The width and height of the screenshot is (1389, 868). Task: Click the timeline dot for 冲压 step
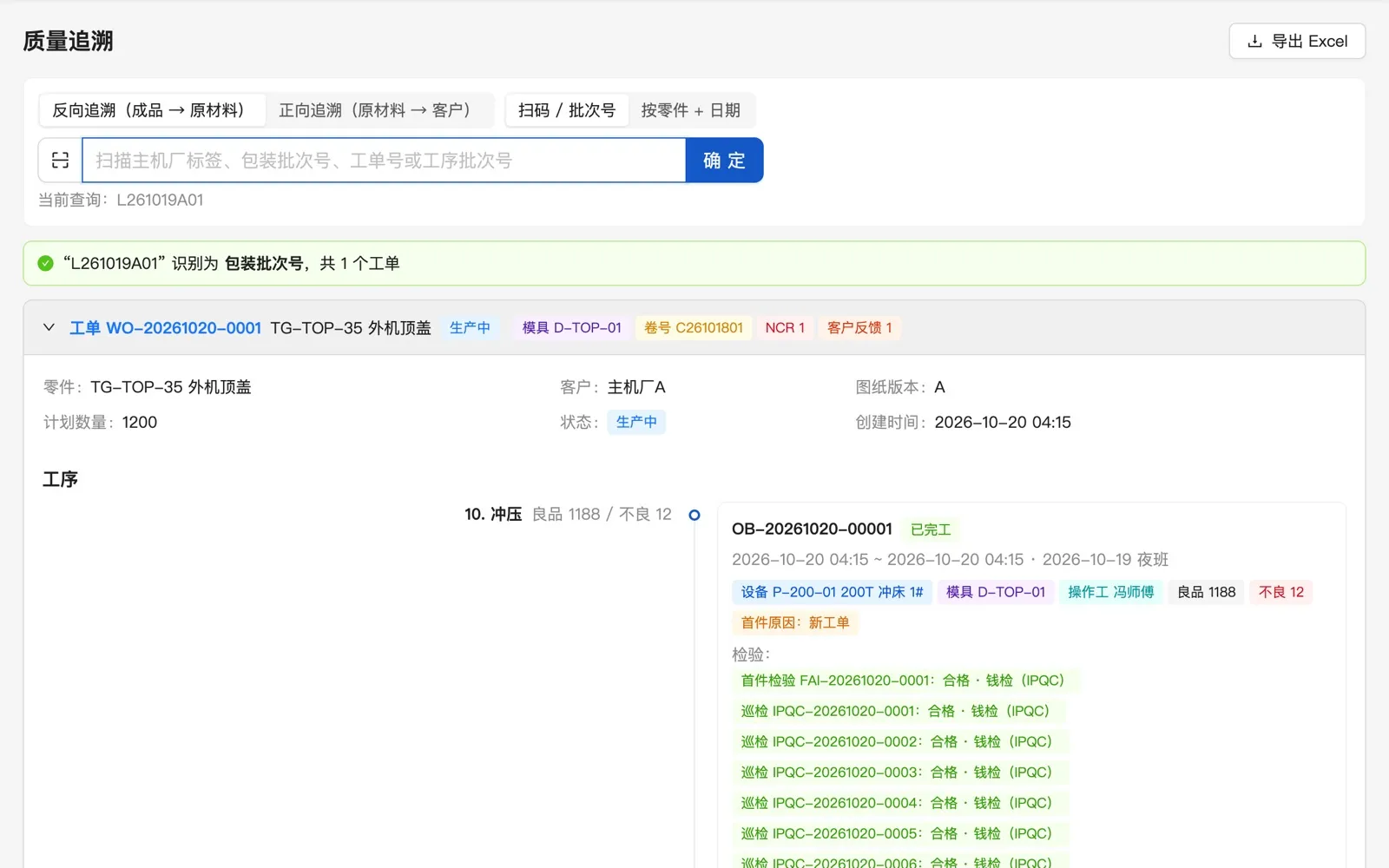694,515
